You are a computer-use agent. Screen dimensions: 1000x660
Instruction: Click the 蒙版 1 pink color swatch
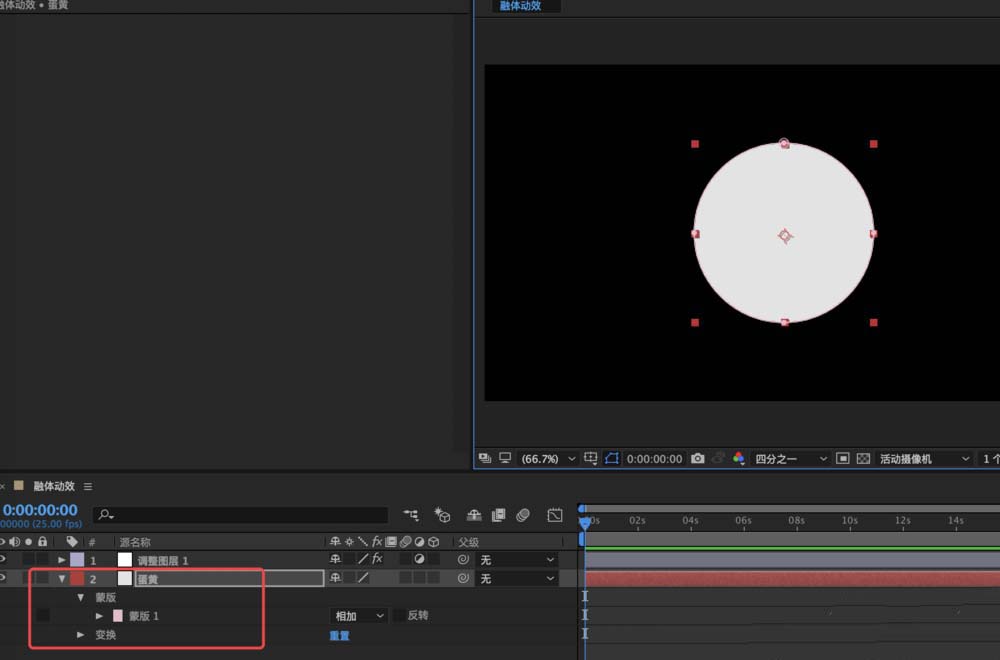(118, 616)
